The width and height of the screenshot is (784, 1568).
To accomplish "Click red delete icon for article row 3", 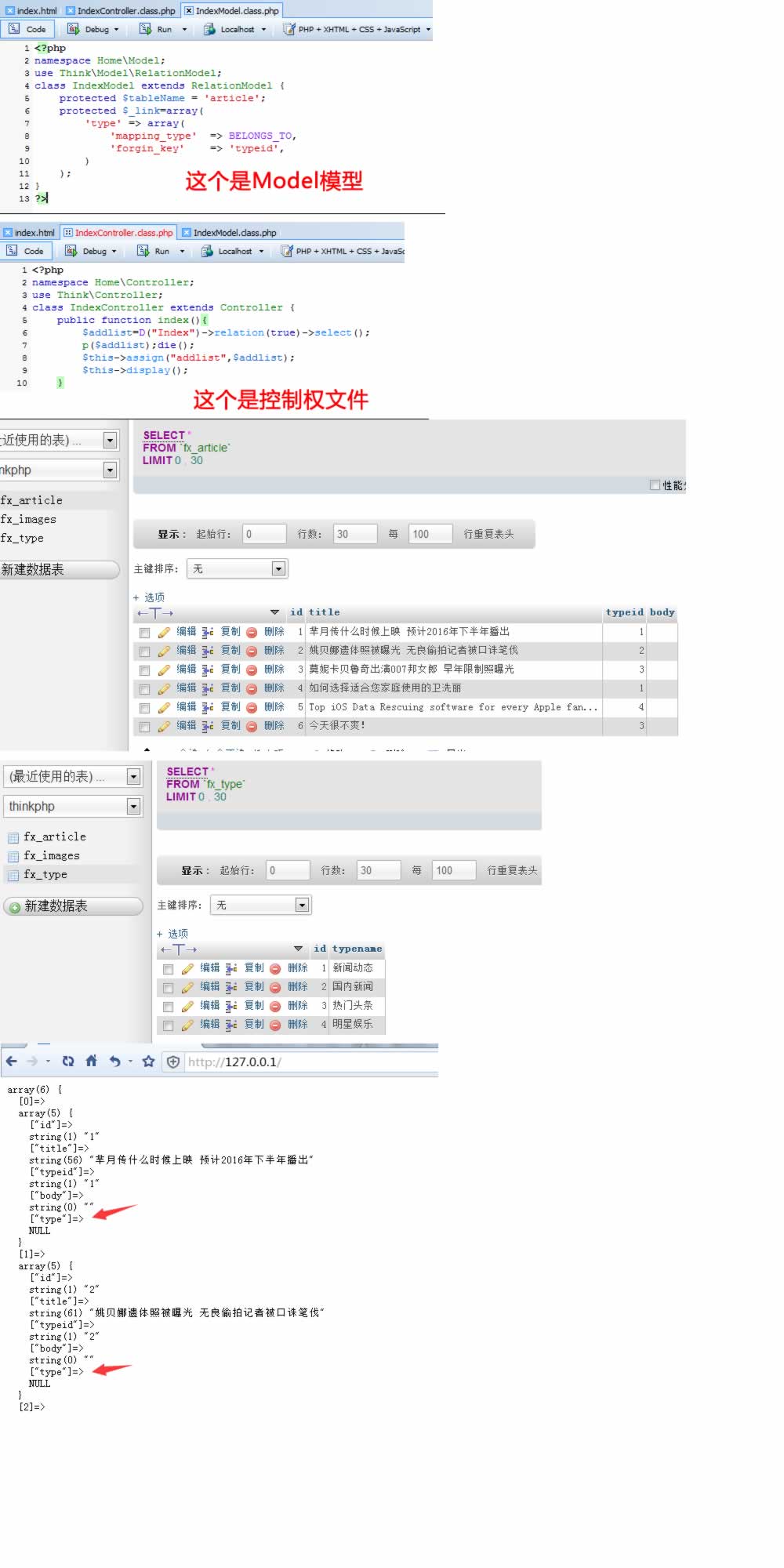I will click(252, 670).
